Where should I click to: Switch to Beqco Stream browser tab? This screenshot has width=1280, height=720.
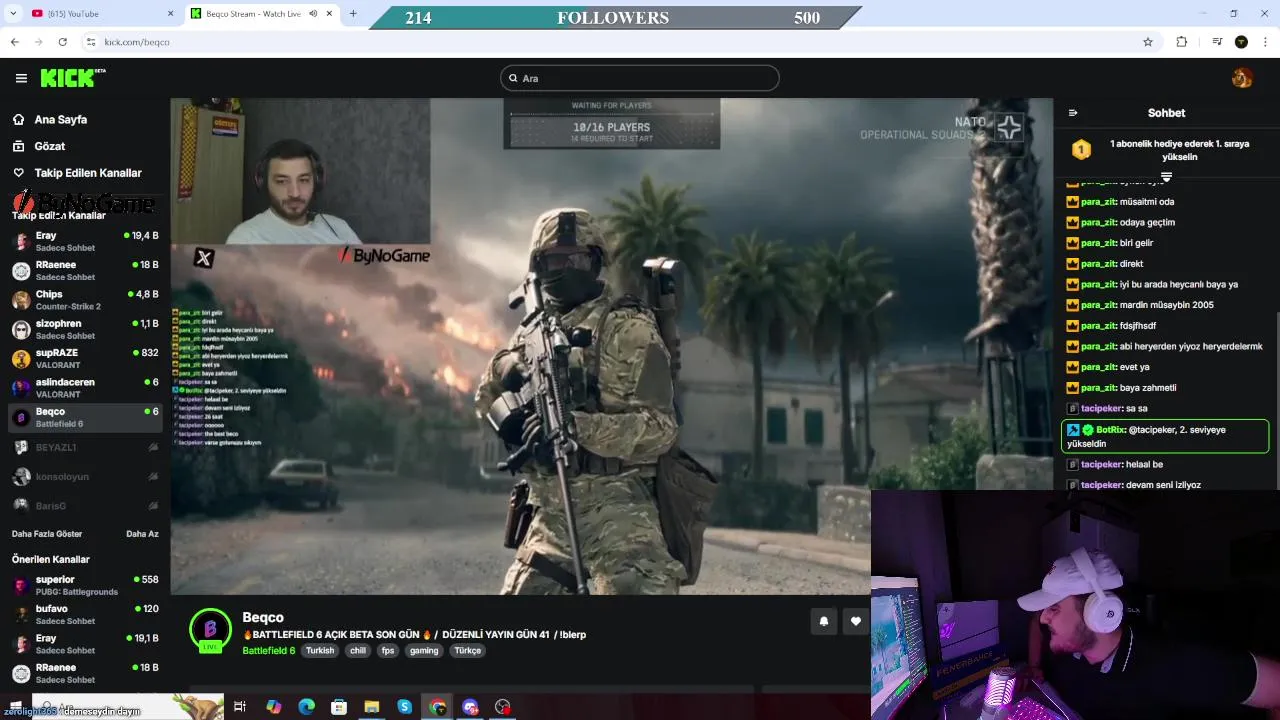[x=260, y=14]
